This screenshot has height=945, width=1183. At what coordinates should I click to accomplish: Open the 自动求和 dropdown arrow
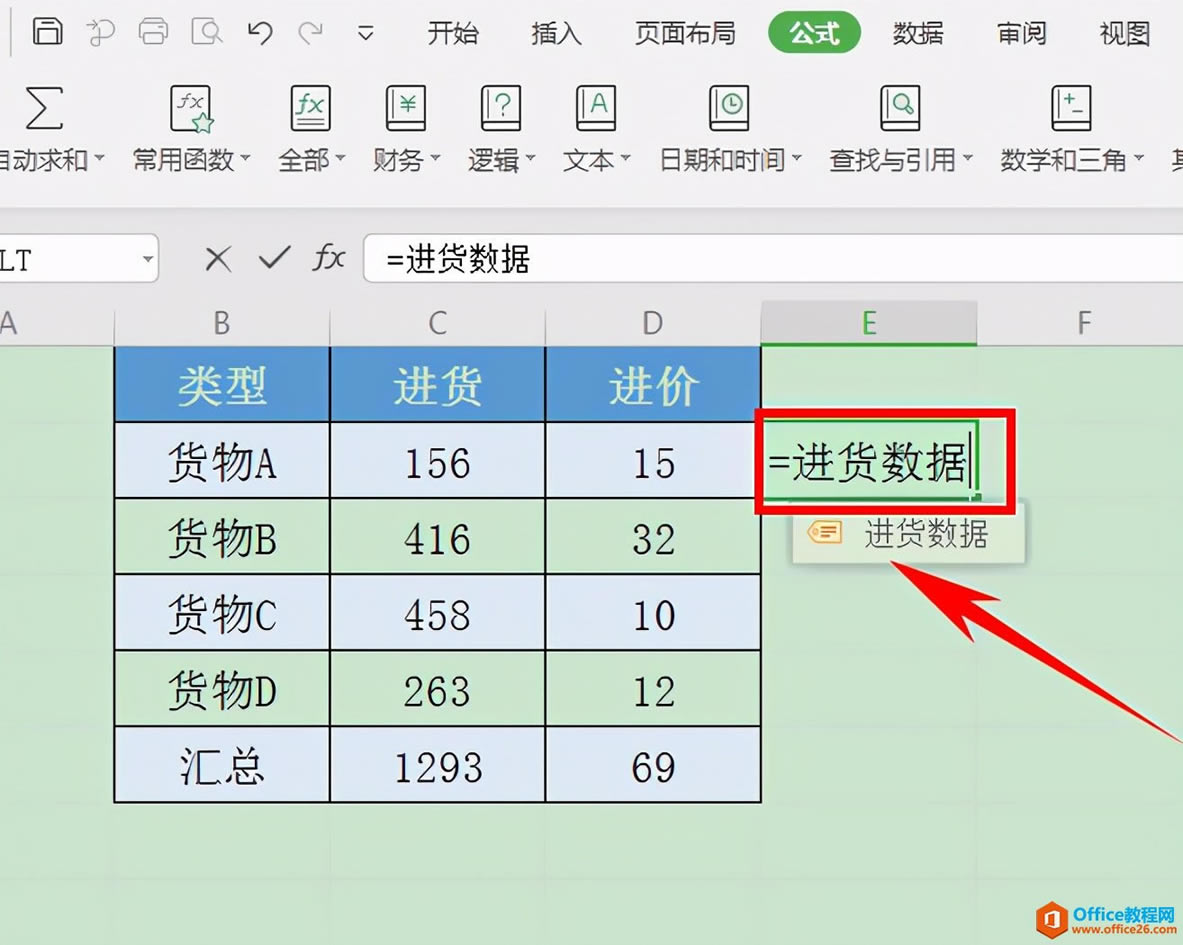tap(99, 159)
